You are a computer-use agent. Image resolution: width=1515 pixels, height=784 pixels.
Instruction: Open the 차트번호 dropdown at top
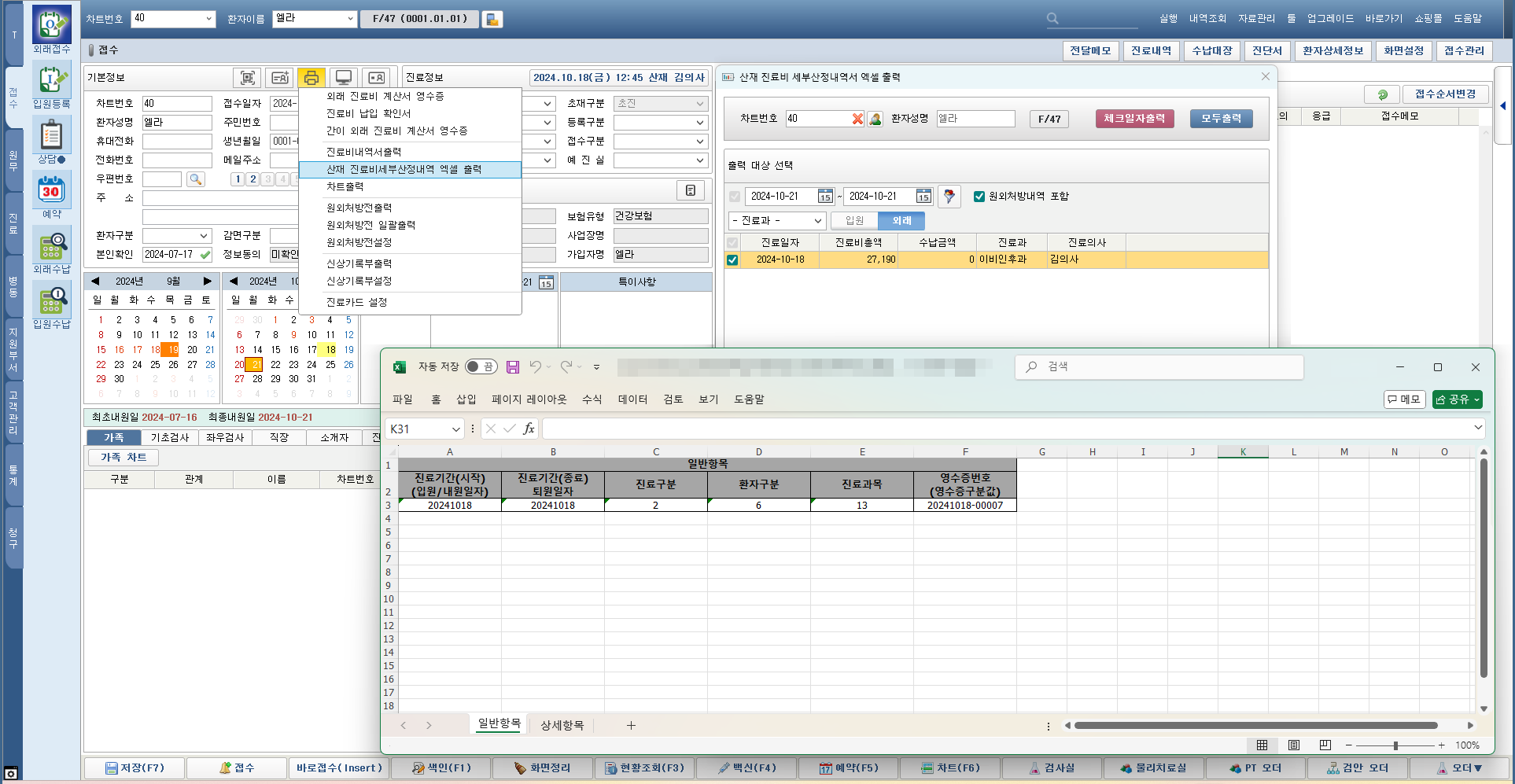click(208, 19)
